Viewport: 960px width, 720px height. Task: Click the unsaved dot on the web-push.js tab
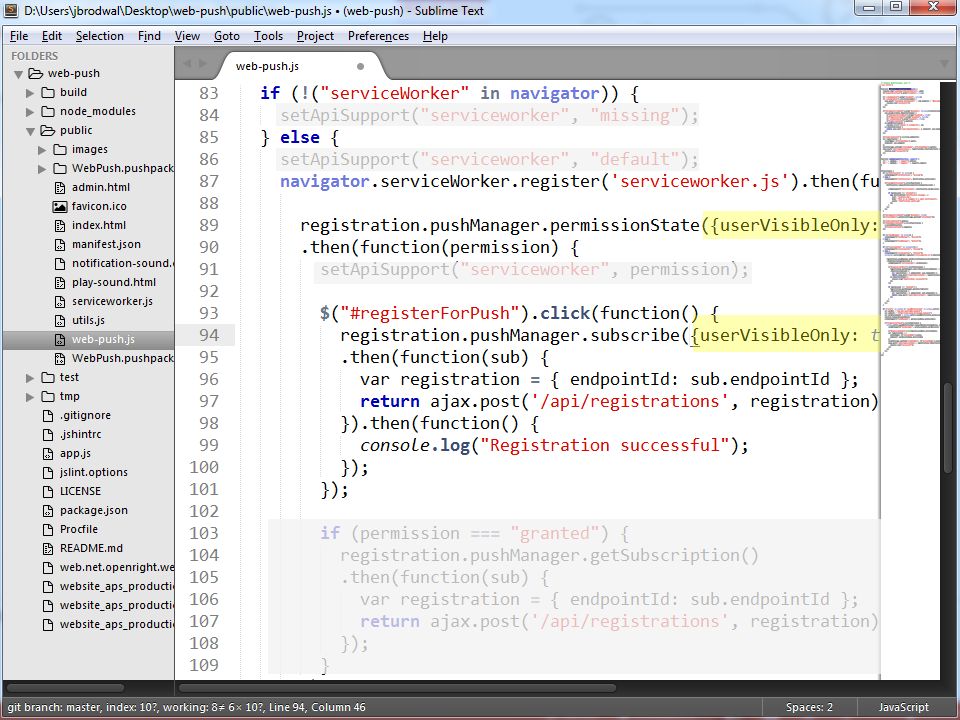point(361,66)
